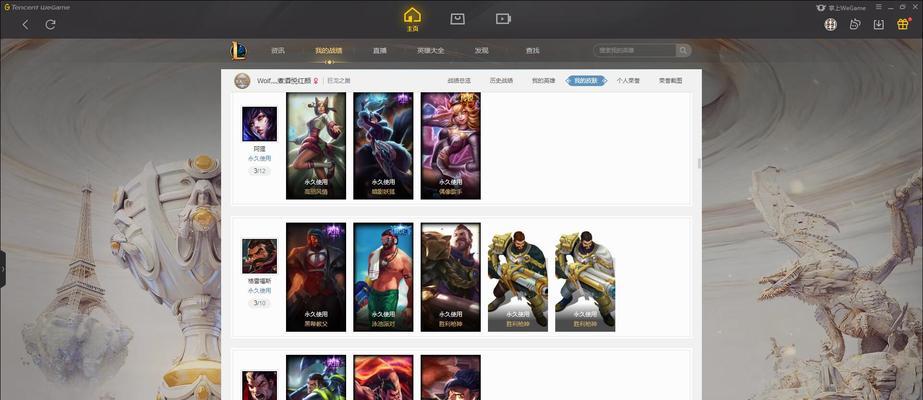The height and width of the screenshot is (400, 923).
Task: Expand the left-edge side panel handle
Action: [3, 269]
